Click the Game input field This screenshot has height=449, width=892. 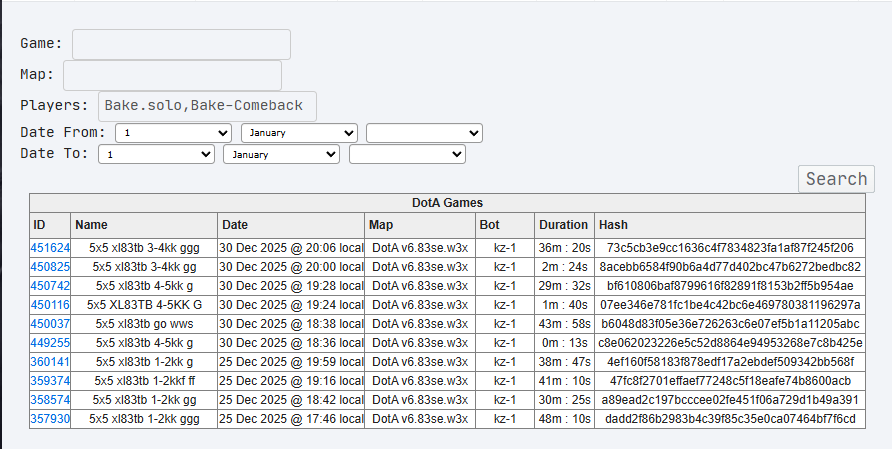tap(181, 44)
